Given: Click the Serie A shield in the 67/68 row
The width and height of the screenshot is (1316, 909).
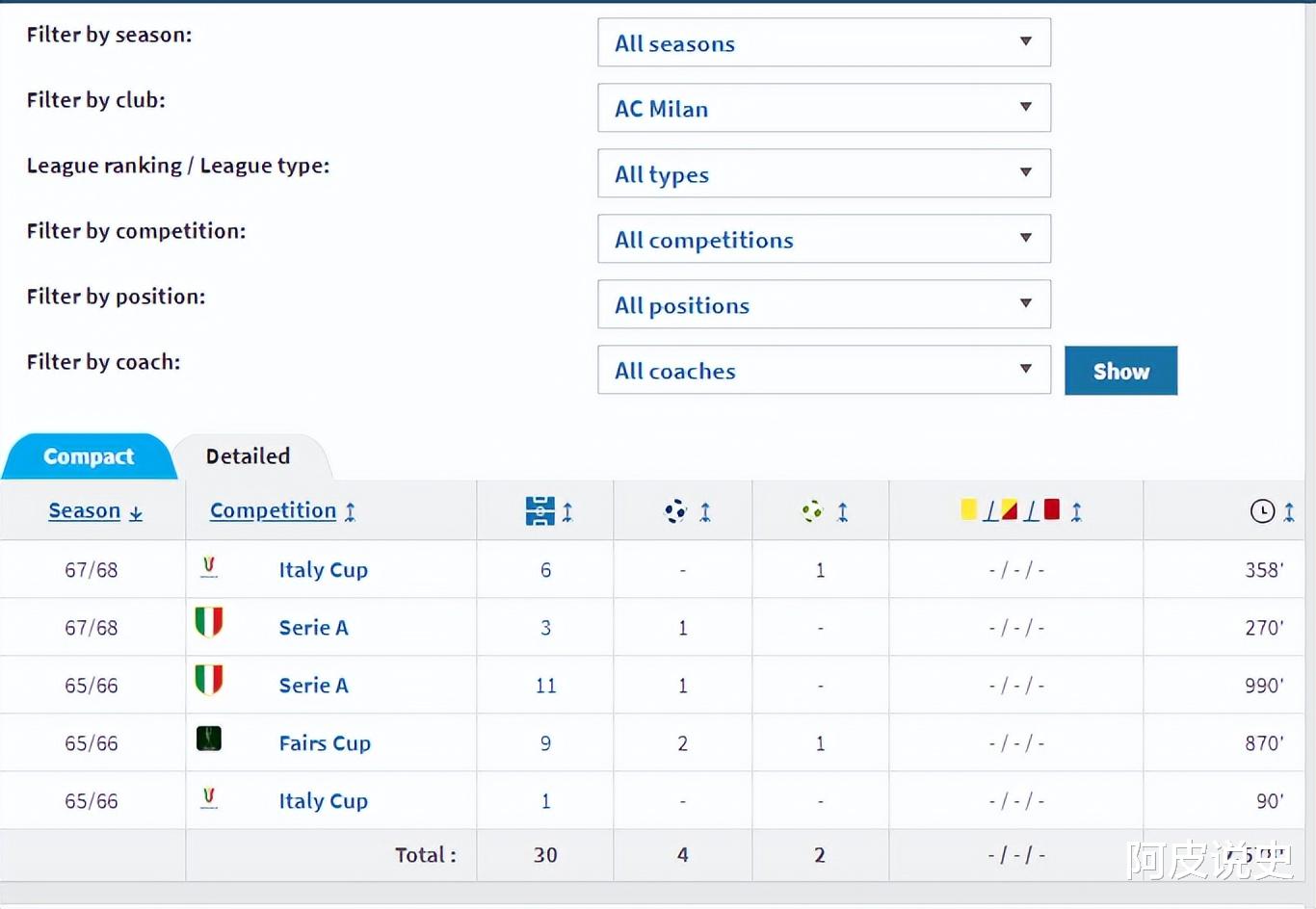Looking at the screenshot, I should (x=209, y=623).
